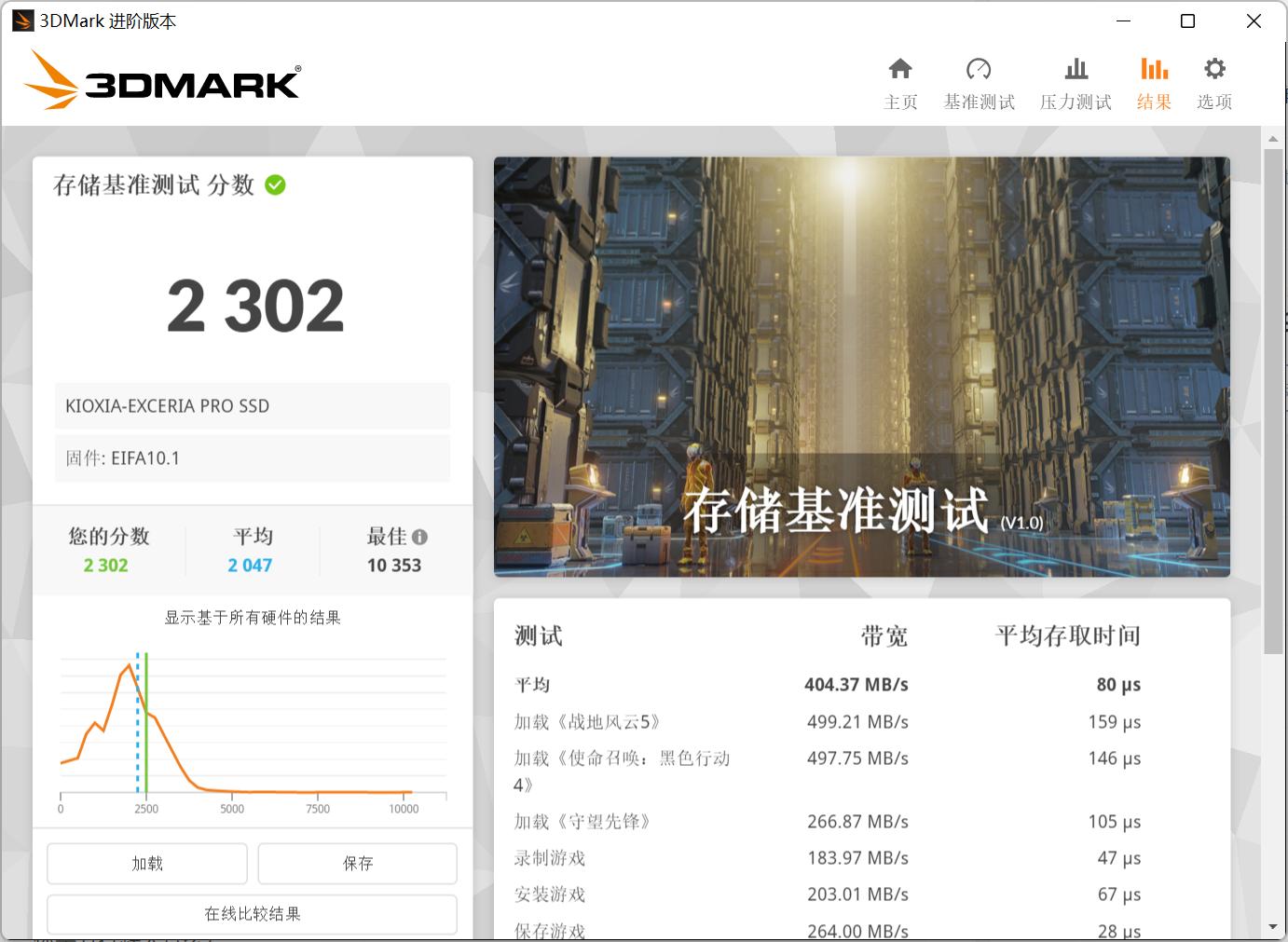1288x942 pixels.
Task: Click your score value 2 302
Action: (105, 565)
